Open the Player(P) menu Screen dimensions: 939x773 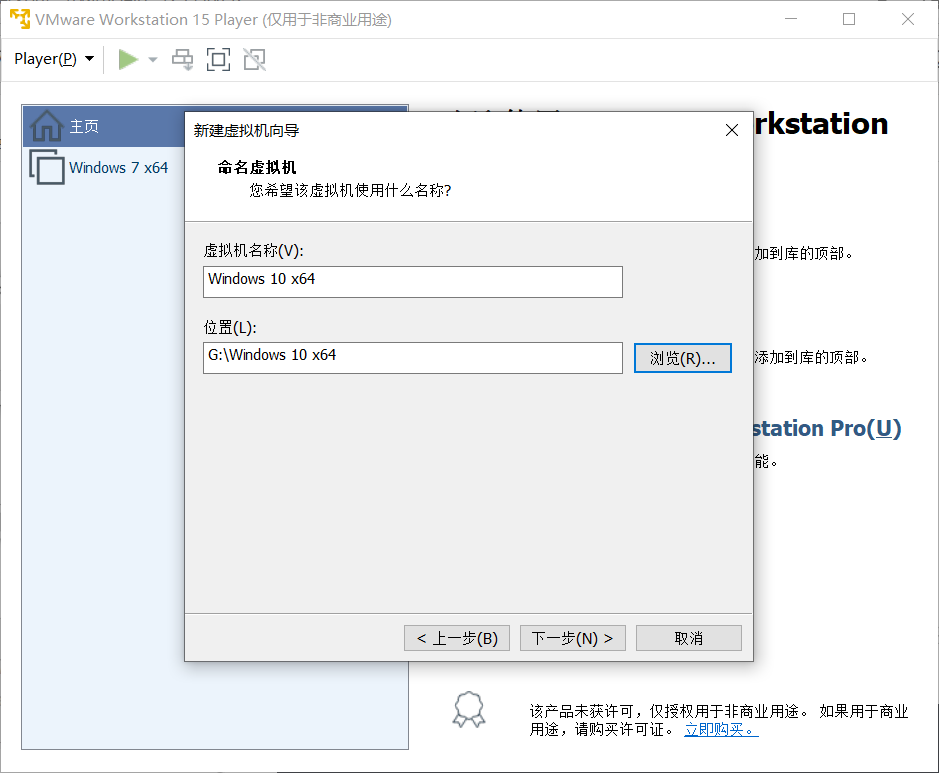point(54,59)
